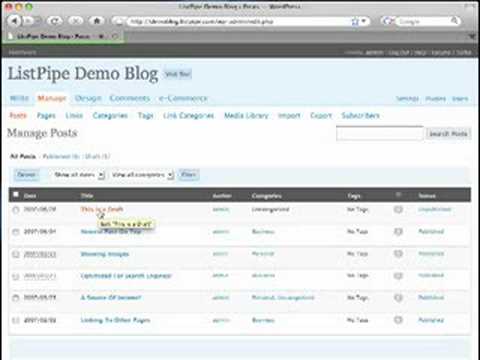Click the browser Forward arrow button
480x360 pixels.
(29, 21)
